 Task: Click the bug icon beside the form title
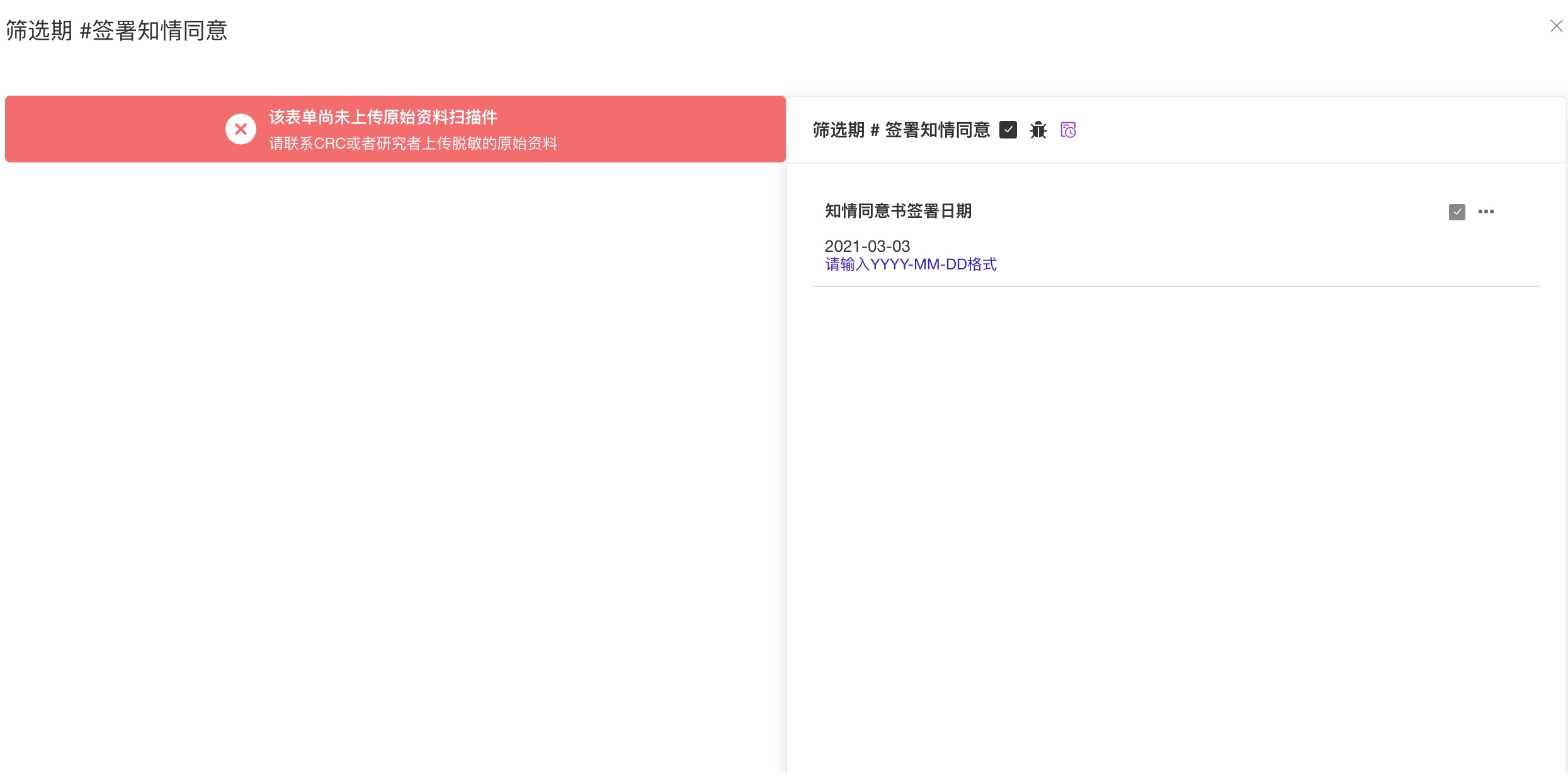(1038, 130)
